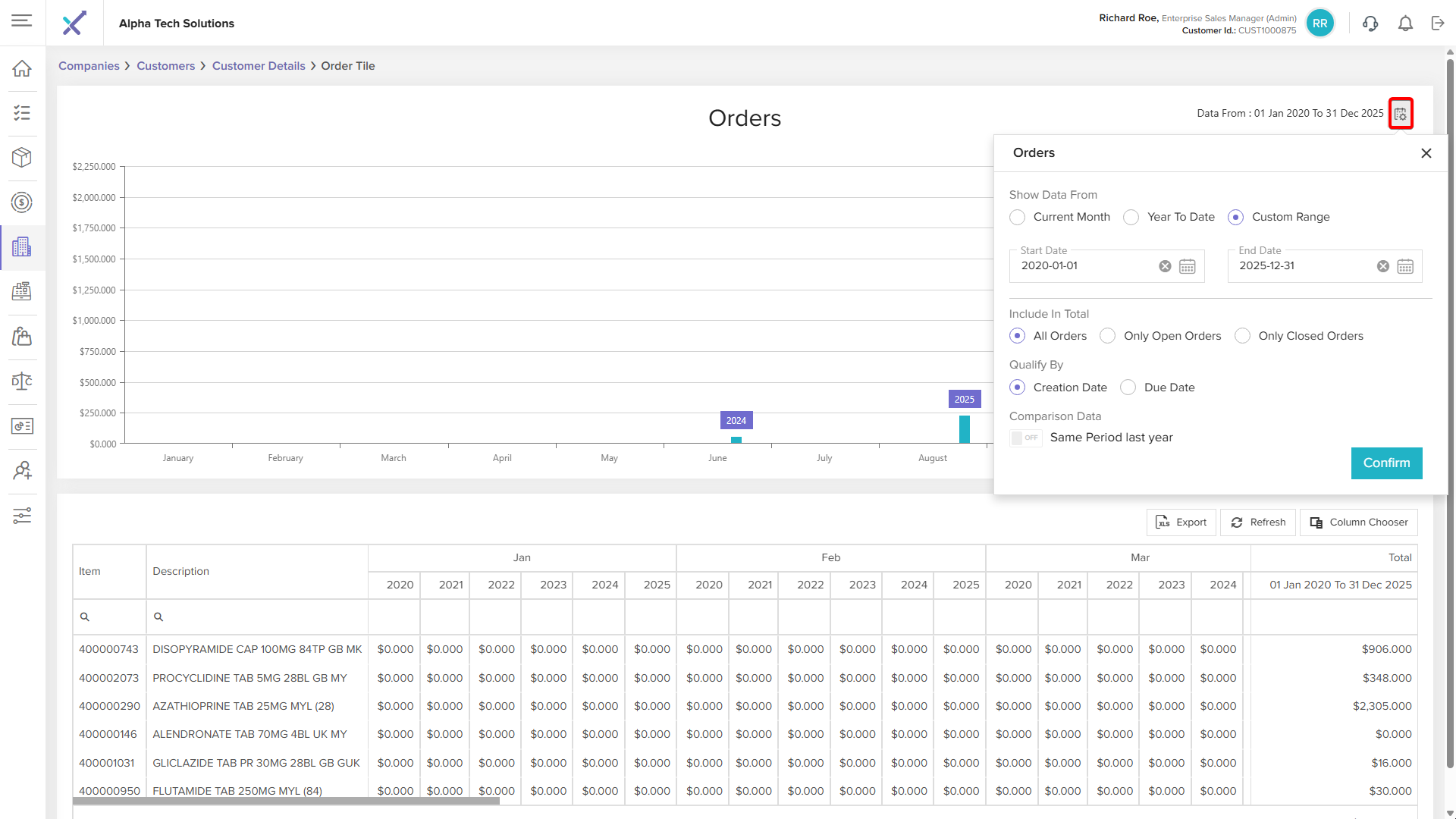1456x819 pixels.
Task: Open the End Date calendar picker
Action: [x=1405, y=266]
